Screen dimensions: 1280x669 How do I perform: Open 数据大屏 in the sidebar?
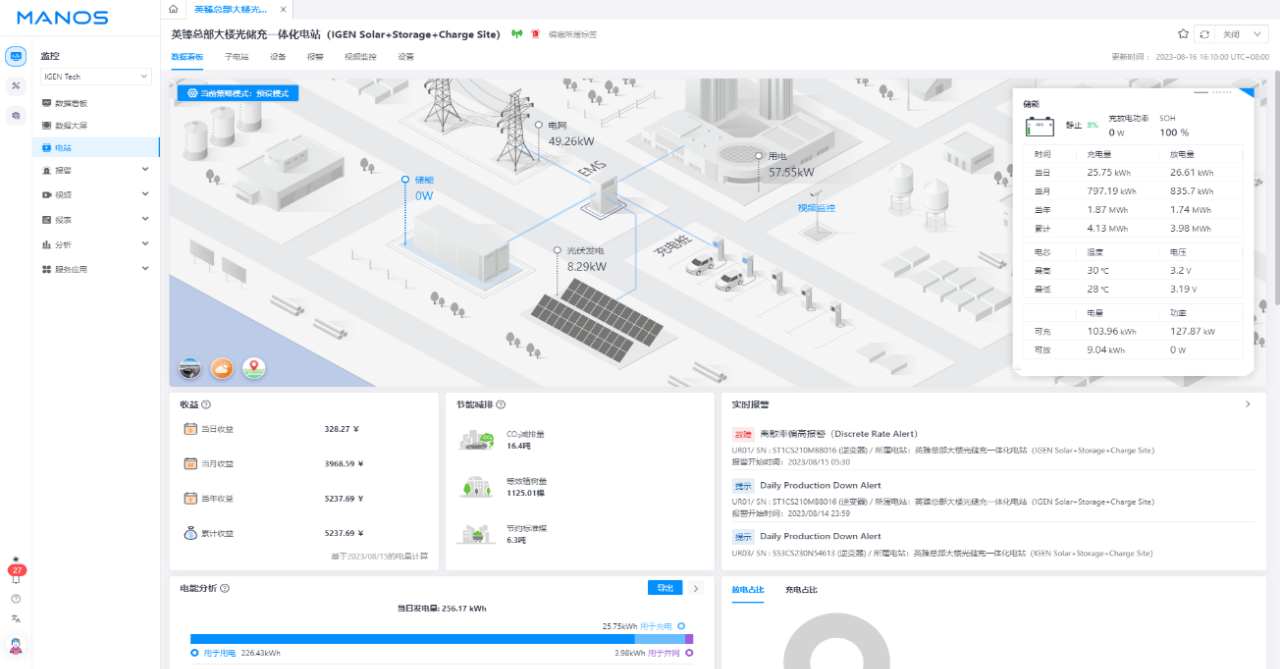[71, 125]
